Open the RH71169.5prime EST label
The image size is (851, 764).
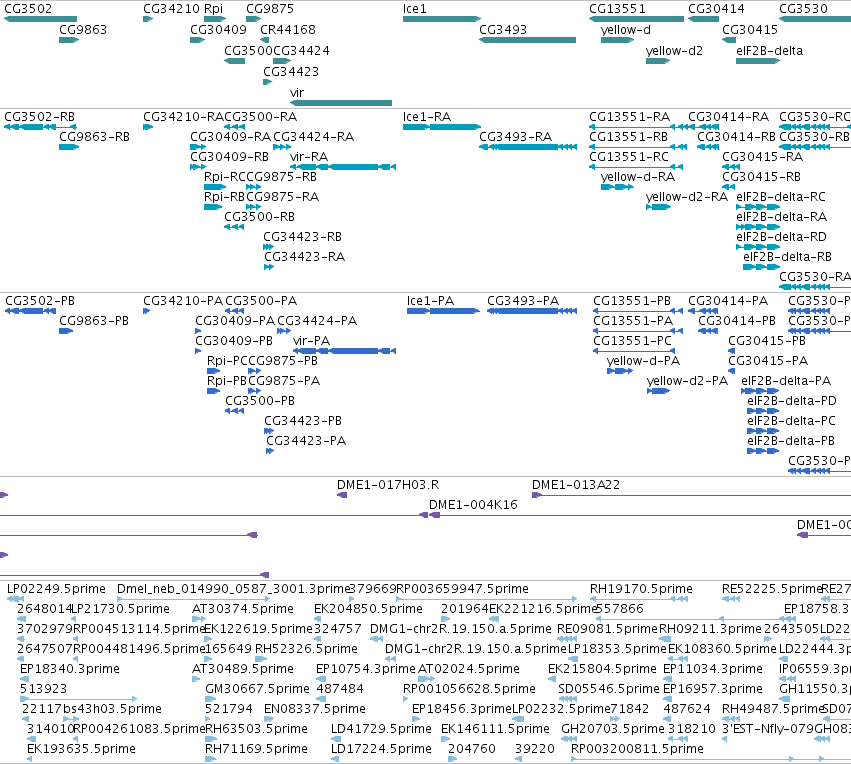click(x=256, y=749)
